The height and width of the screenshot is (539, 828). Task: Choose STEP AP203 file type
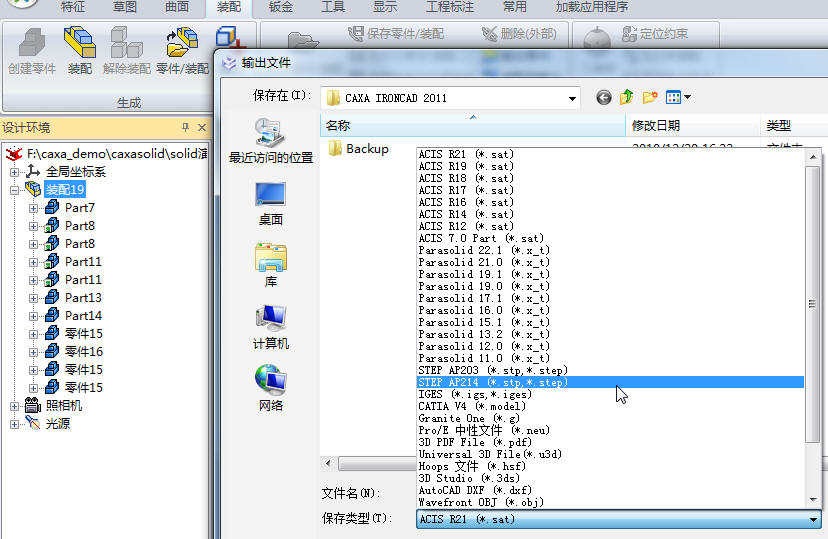(x=610, y=370)
